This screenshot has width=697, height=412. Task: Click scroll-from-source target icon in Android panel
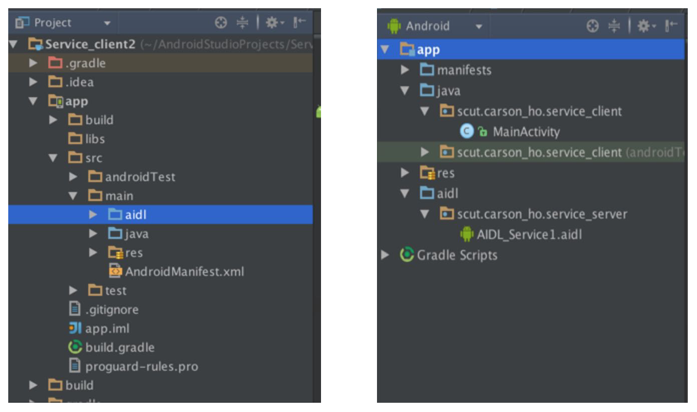593,26
